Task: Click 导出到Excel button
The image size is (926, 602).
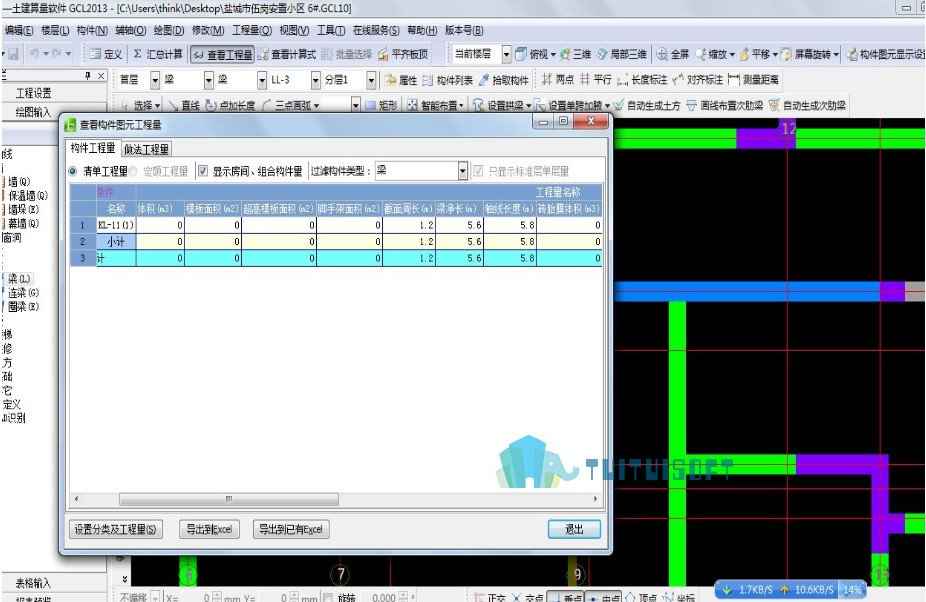Action: pos(209,529)
